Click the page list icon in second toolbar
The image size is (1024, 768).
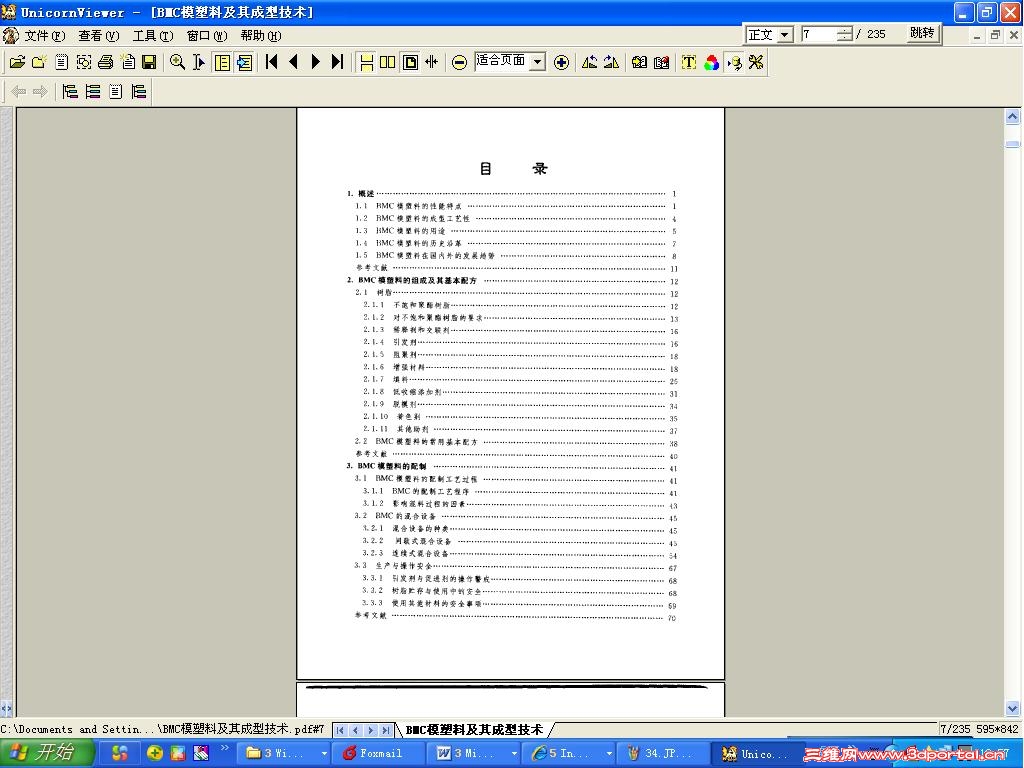(x=116, y=91)
